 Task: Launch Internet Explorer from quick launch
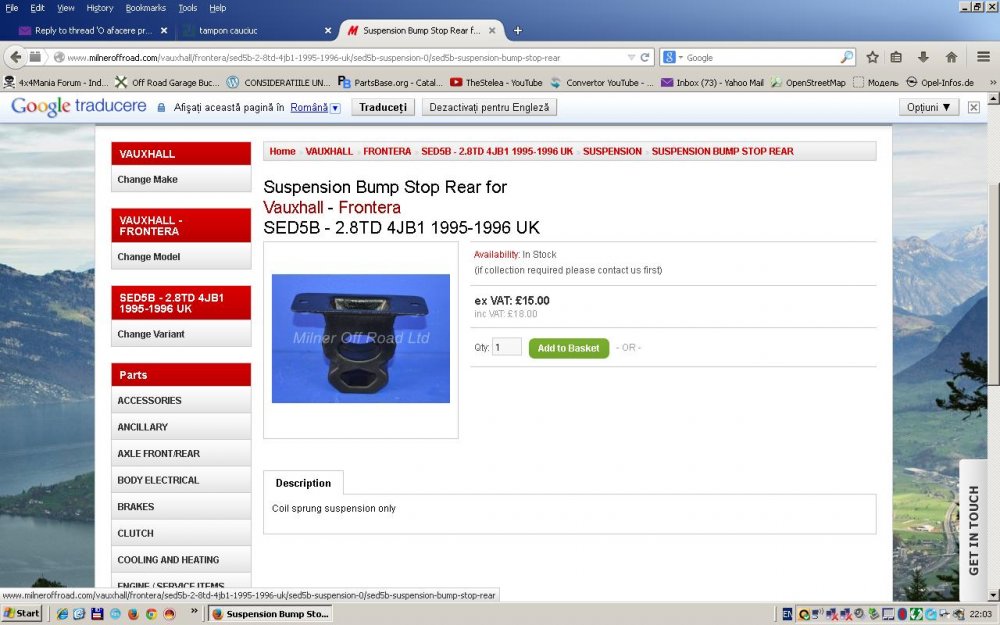(62, 614)
